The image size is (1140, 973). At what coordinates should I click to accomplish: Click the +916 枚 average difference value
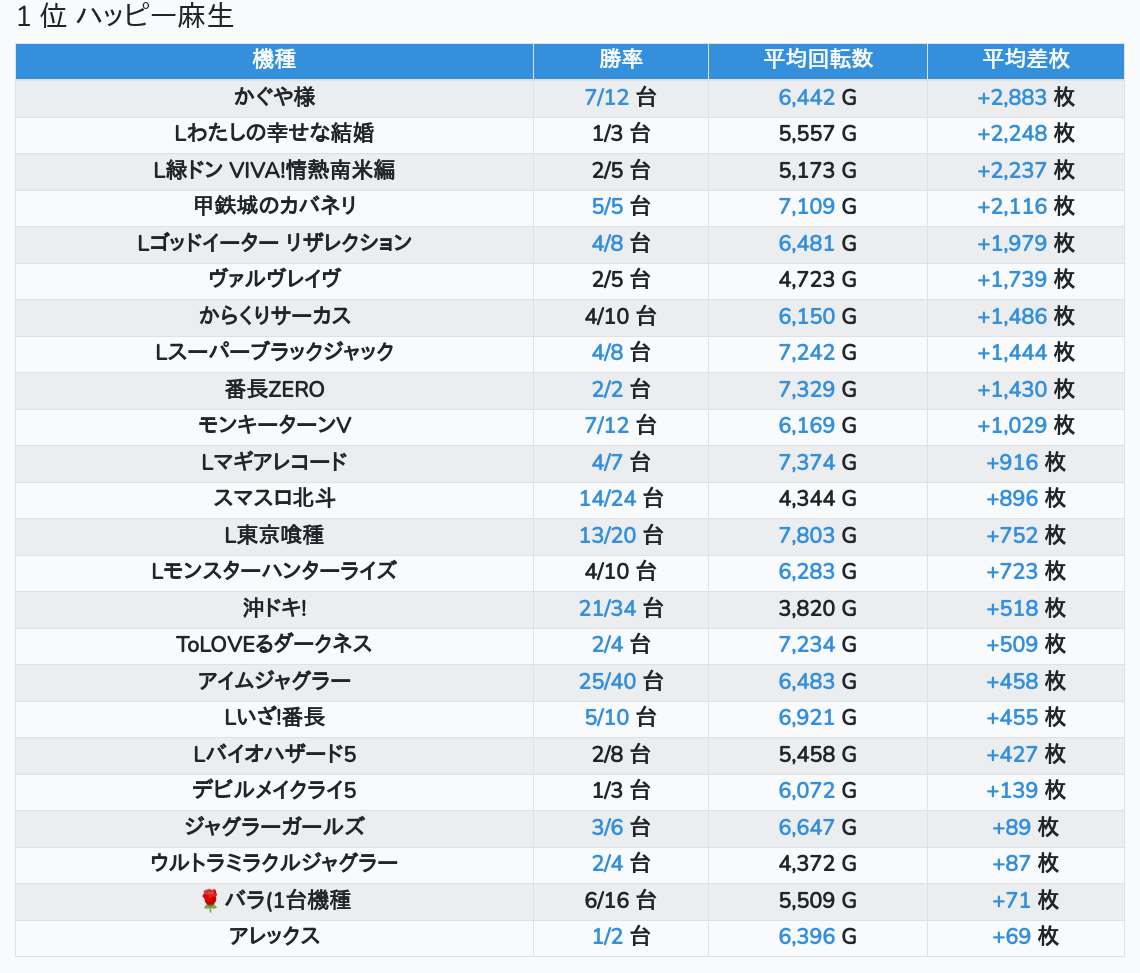point(1026,462)
